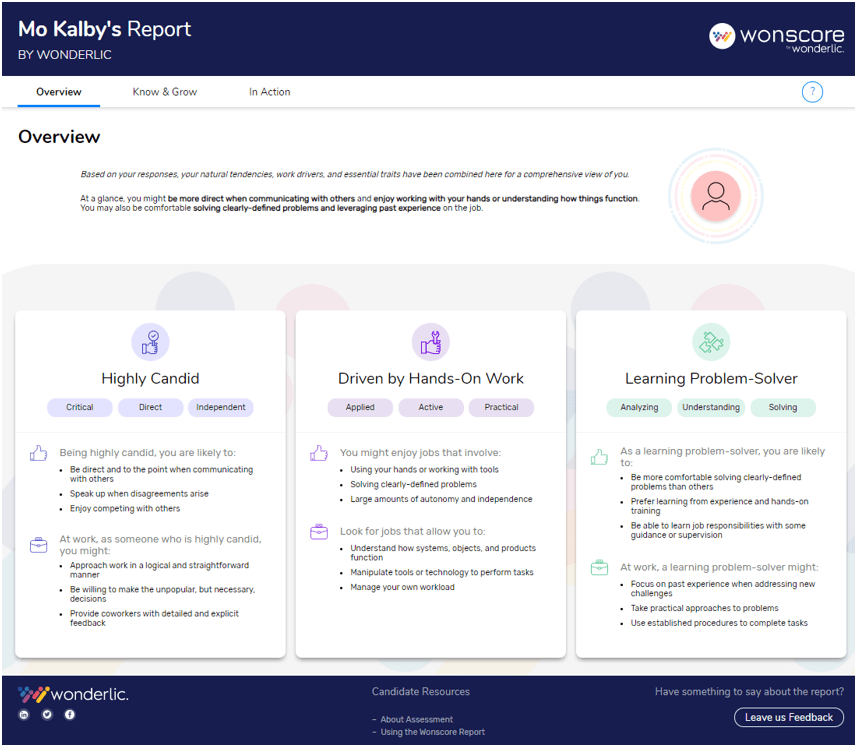Open the About Assessment link
The image size is (857, 746).
[x=416, y=719]
